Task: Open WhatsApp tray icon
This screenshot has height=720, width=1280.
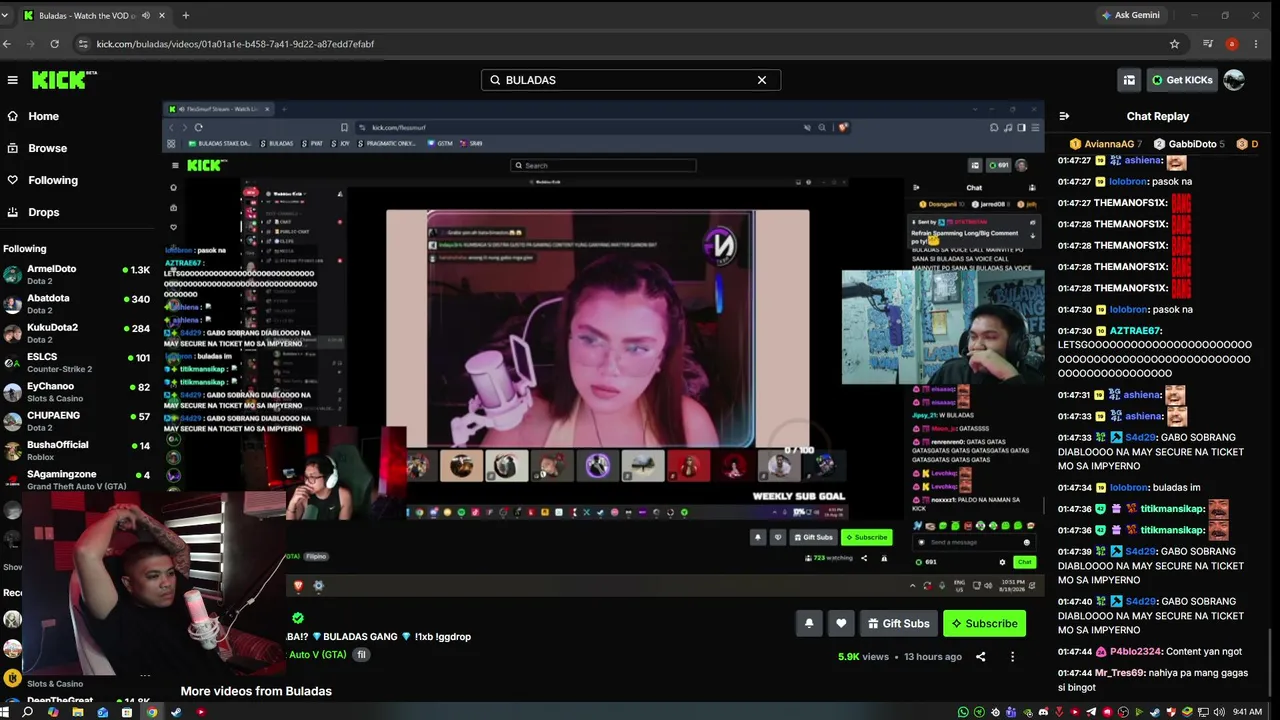Action: click(x=963, y=712)
